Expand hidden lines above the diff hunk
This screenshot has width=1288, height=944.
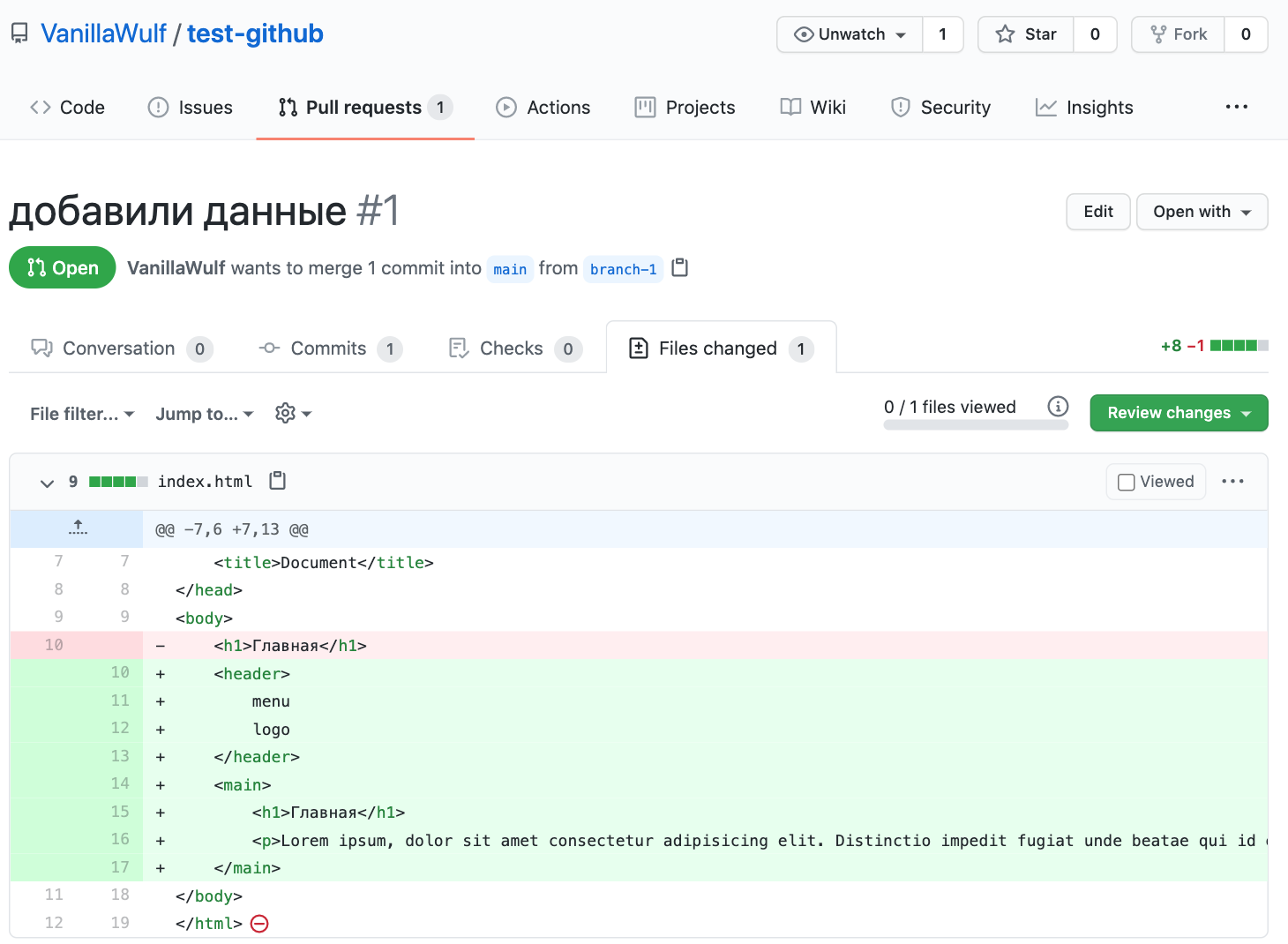tap(78, 528)
